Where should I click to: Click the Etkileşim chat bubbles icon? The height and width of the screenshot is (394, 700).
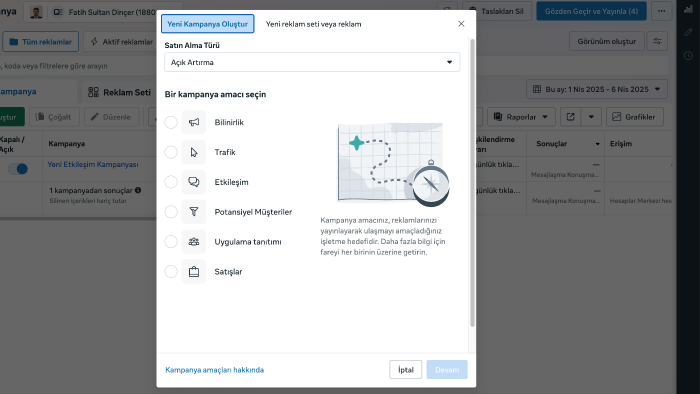click(194, 182)
